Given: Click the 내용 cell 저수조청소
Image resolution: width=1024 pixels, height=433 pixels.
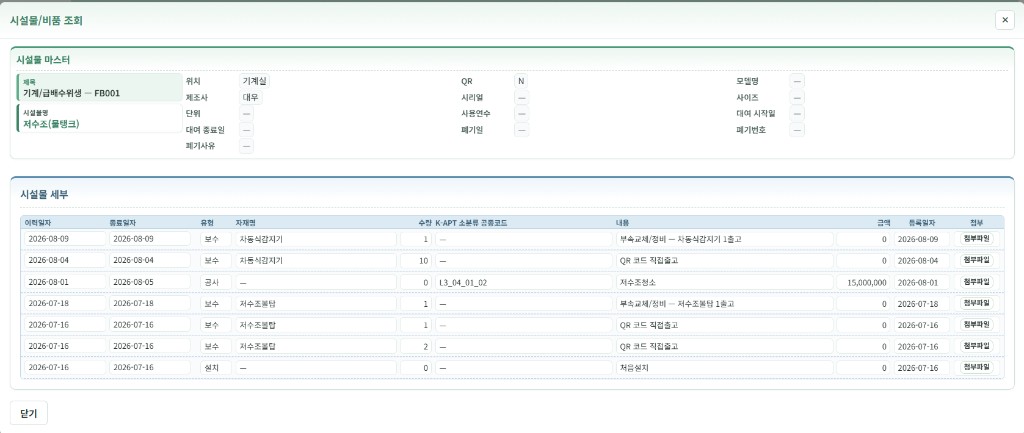Looking at the screenshot, I should point(724,282).
